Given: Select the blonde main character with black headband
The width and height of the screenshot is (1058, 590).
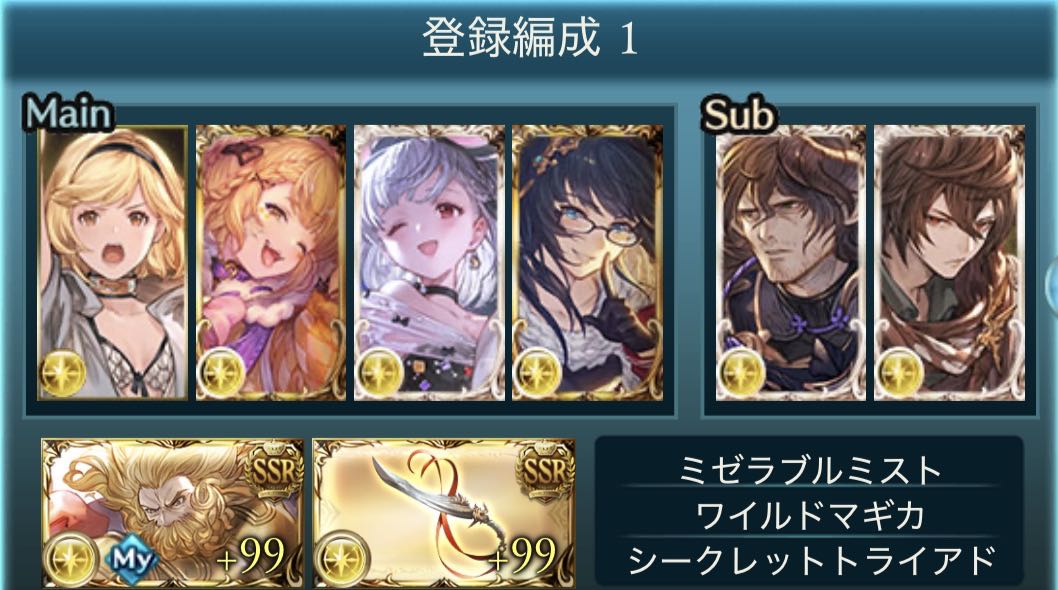Looking at the screenshot, I should (x=113, y=263).
